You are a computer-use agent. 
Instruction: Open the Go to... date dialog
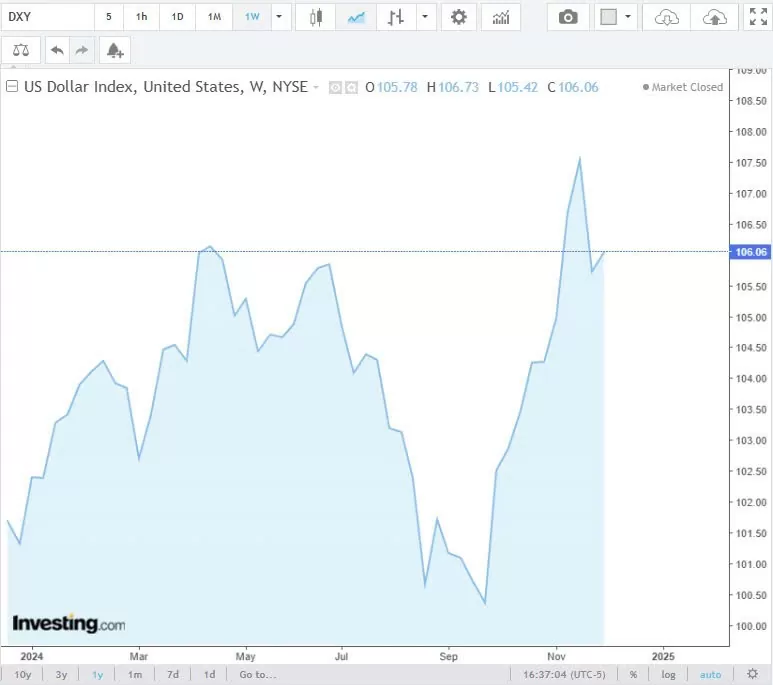257,674
